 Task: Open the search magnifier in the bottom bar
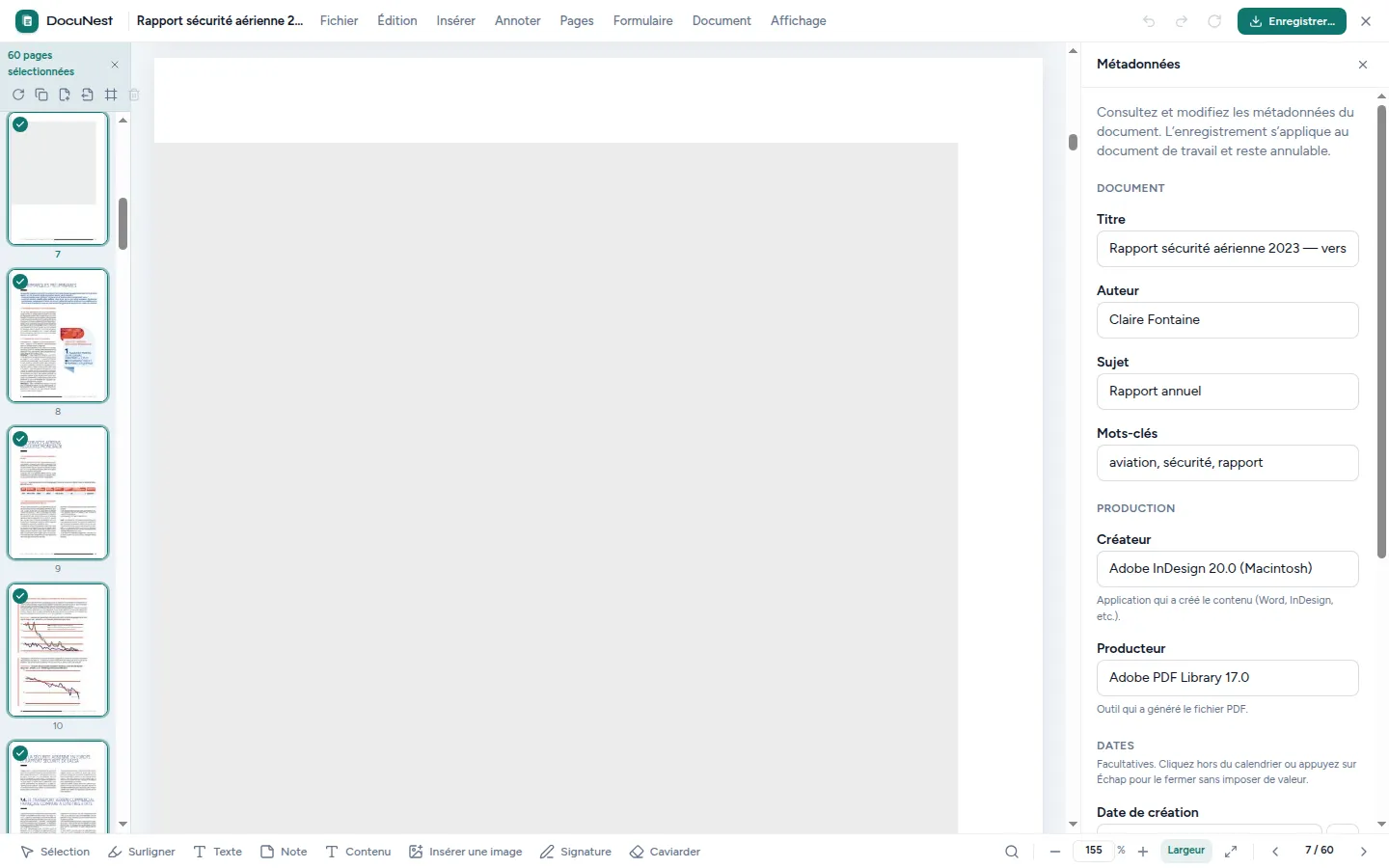click(1012, 852)
